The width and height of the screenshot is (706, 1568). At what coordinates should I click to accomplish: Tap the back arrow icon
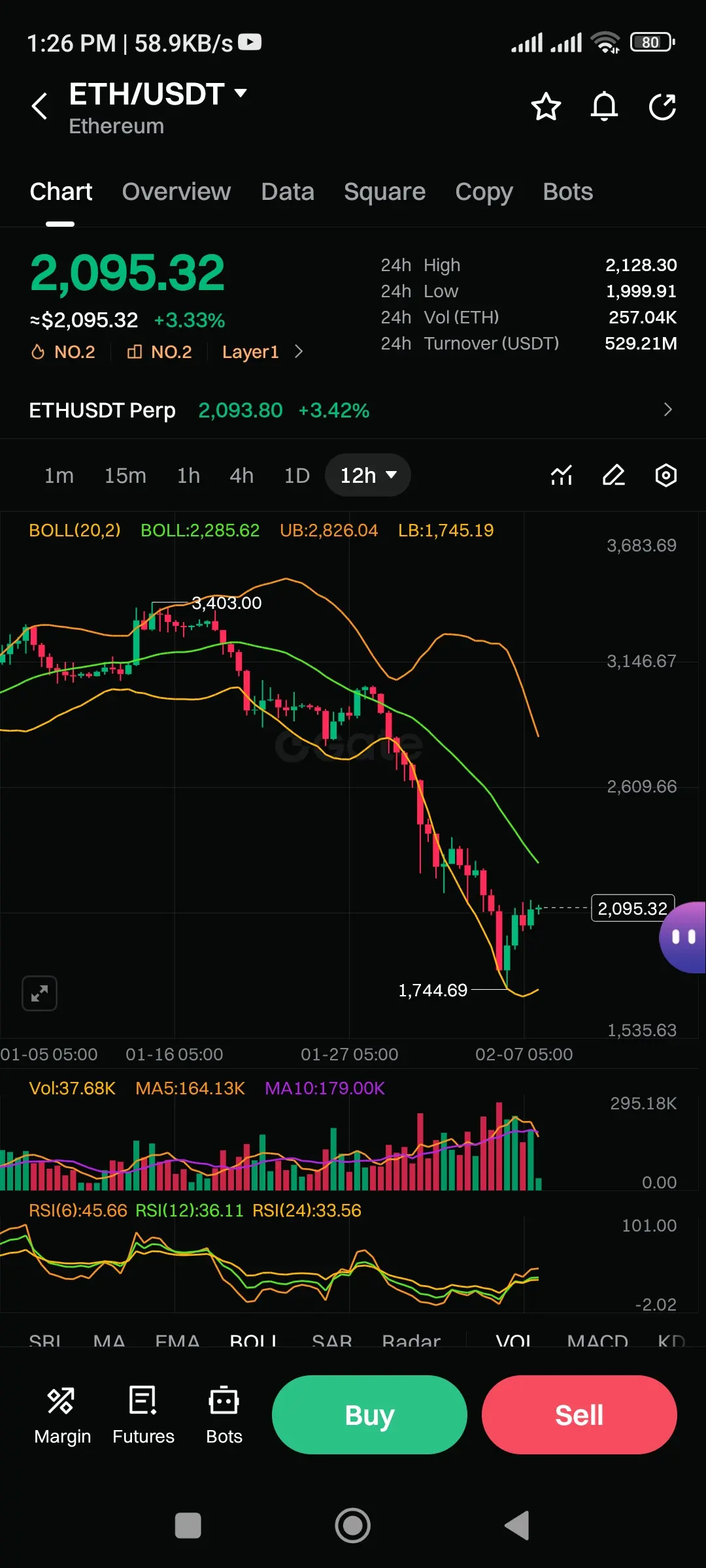39,106
